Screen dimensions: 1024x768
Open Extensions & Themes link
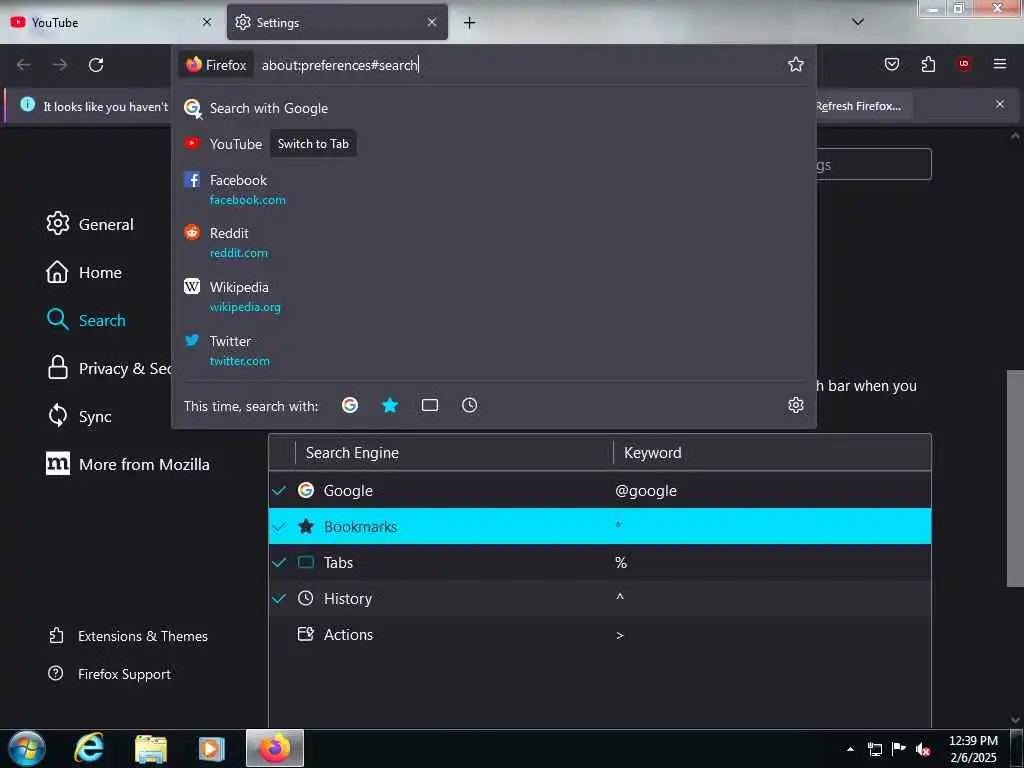(129, 636)
